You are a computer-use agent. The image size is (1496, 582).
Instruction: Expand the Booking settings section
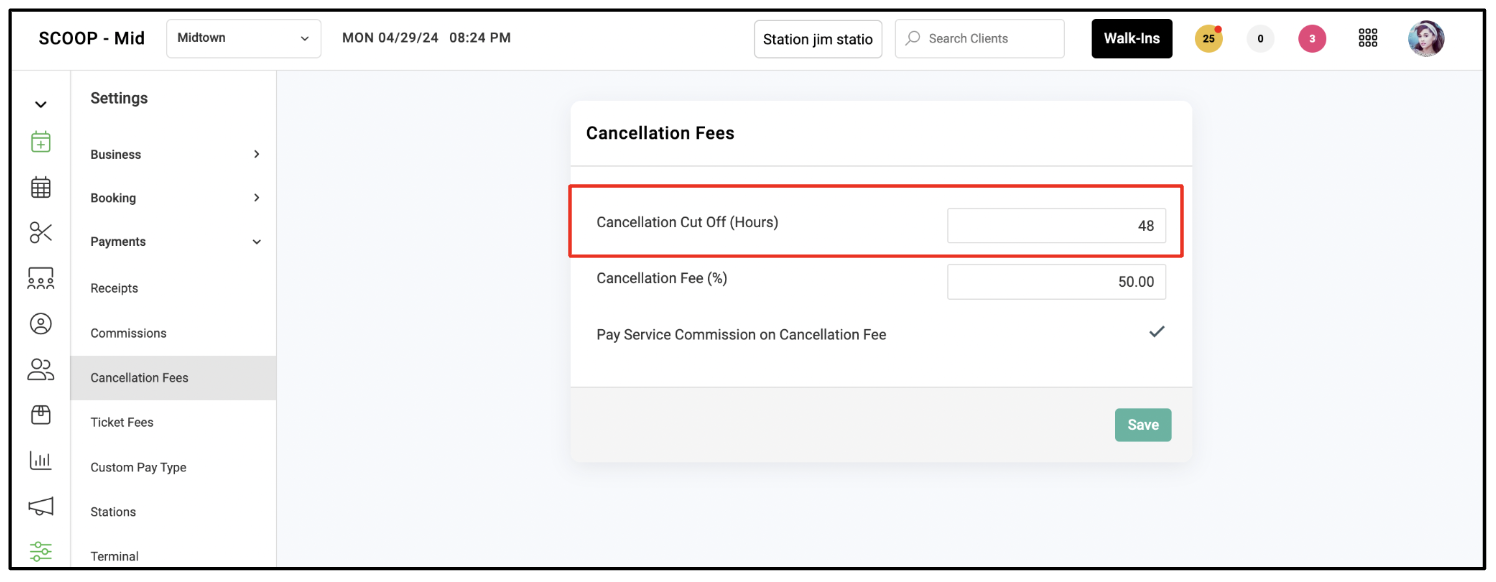tap(174, 198)
